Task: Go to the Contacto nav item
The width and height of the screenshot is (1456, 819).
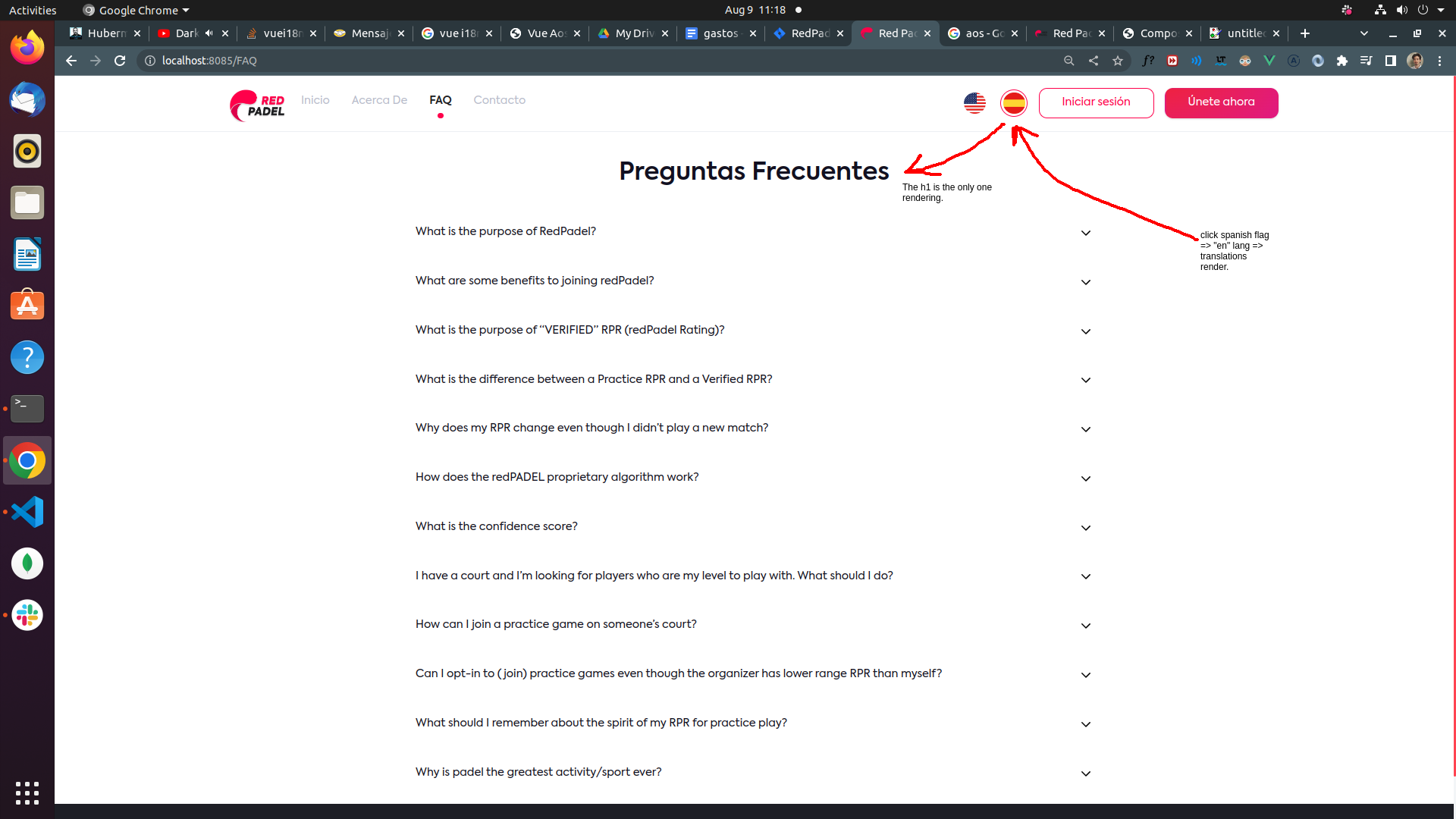Action: [499, 100]
